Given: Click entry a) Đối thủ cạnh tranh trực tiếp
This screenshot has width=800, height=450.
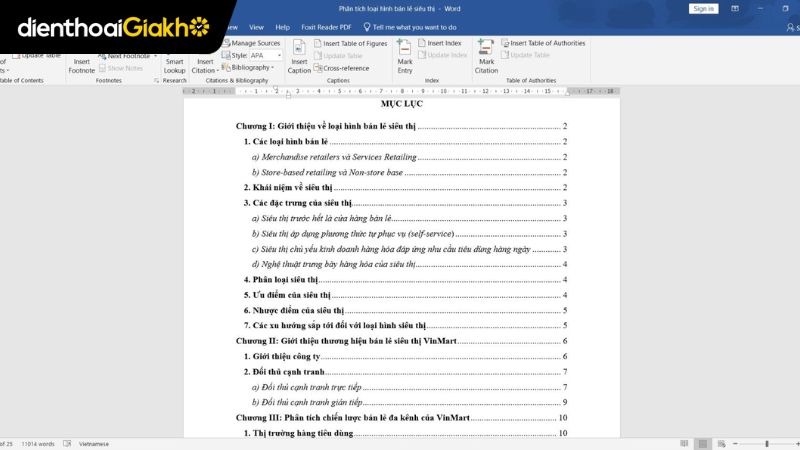Looking at the screenshot, I should [410, 387].
